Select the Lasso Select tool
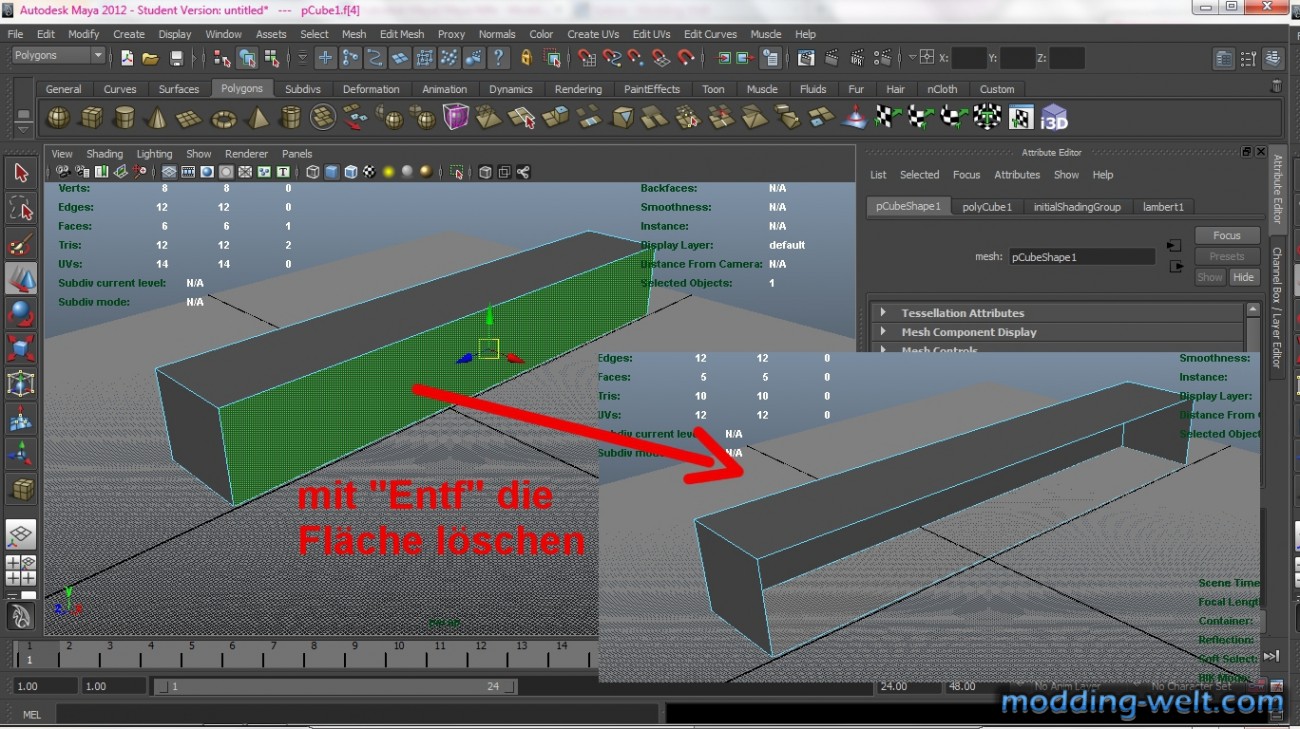The width and height of the screenshot is (1300, 729). 21,208
